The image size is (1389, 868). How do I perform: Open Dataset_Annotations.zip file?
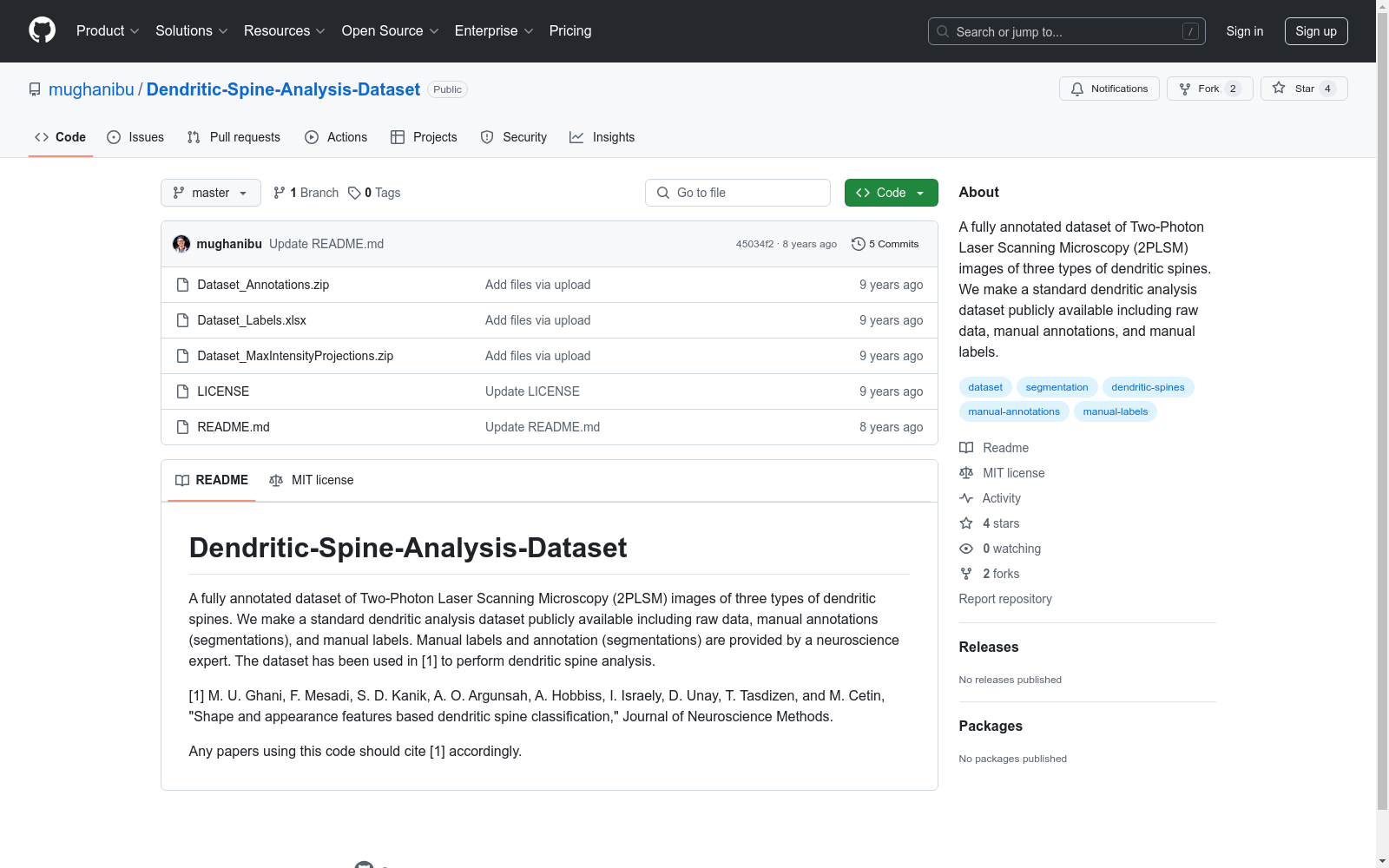click(x=263, y=285)
